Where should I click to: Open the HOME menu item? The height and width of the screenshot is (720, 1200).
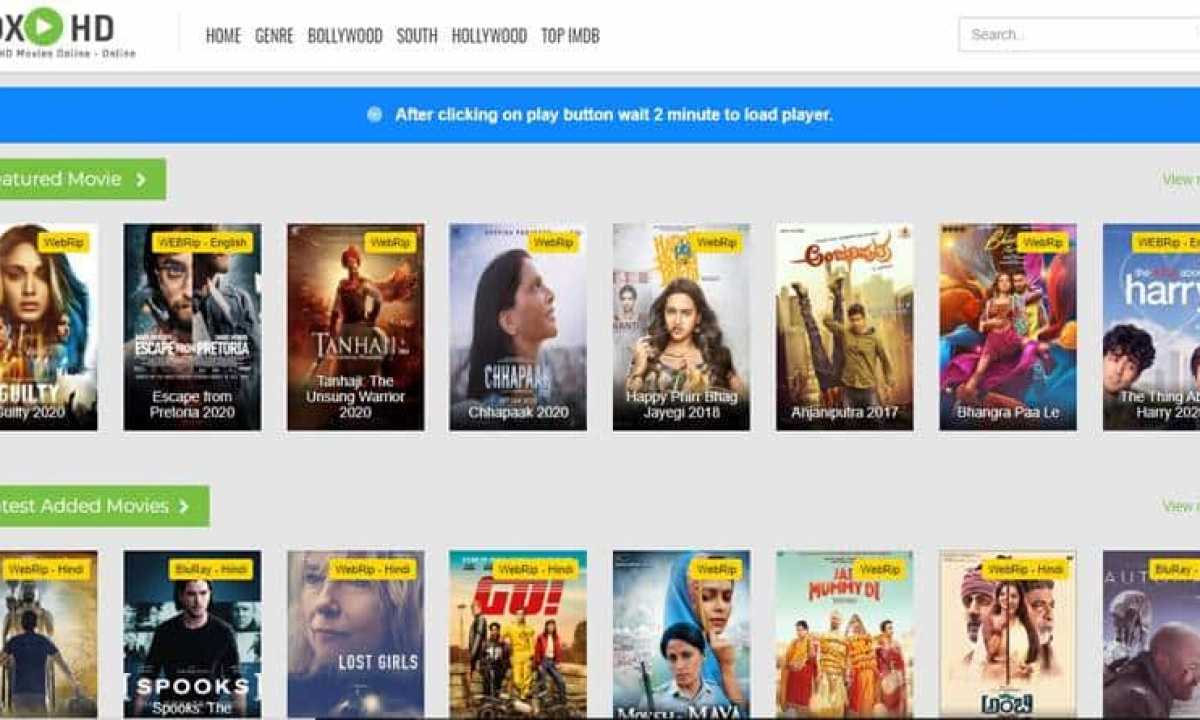(223, 36)
